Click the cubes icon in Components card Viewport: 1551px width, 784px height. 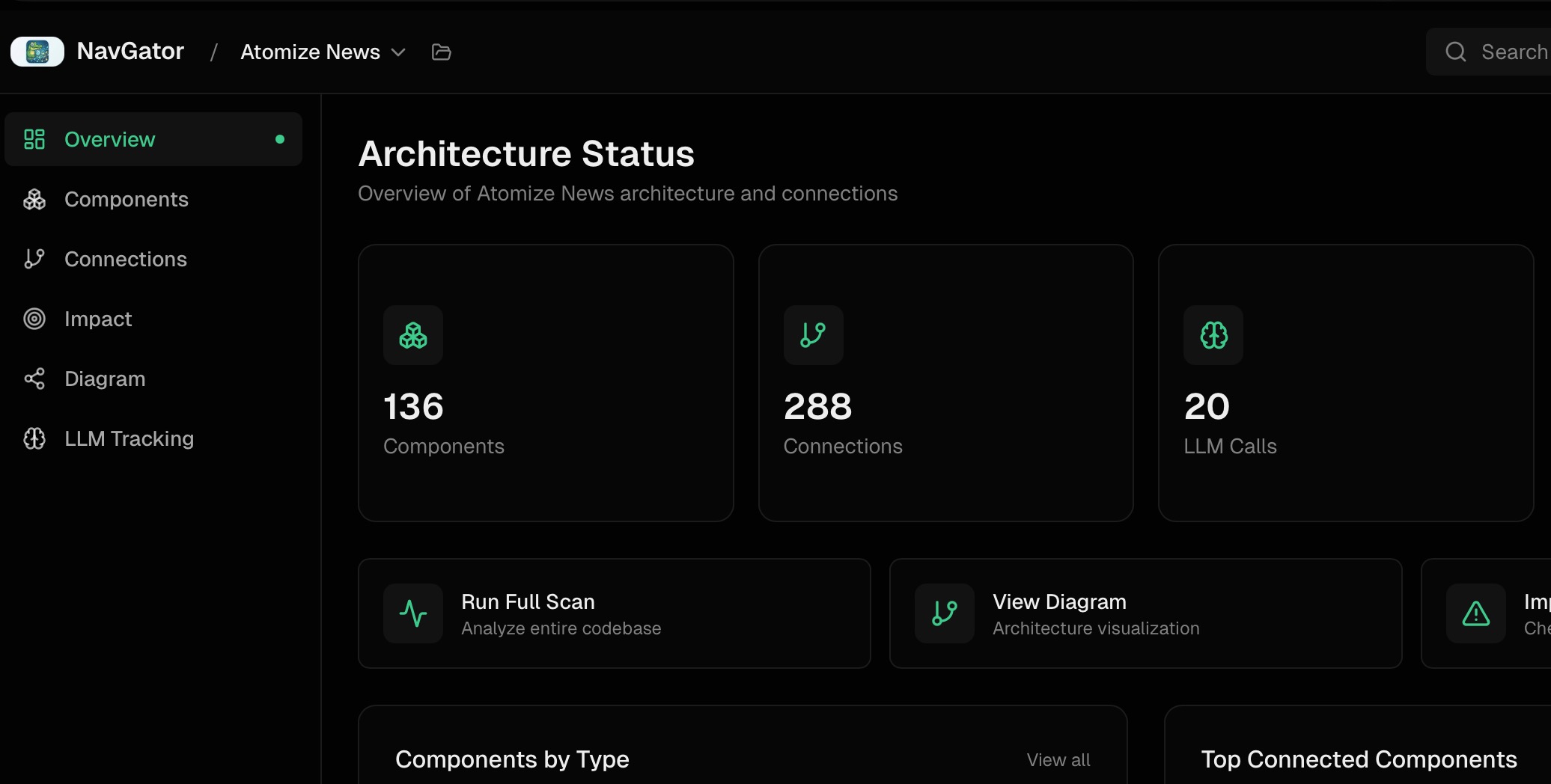pos(413,335)
